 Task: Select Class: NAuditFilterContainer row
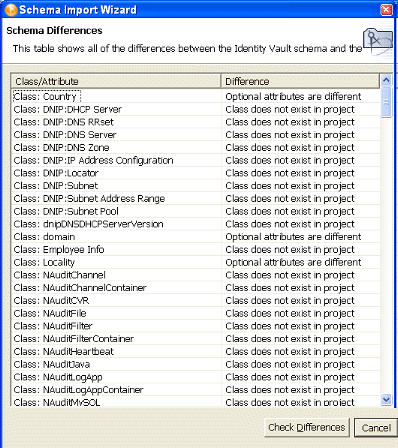[x=196, y=339]
